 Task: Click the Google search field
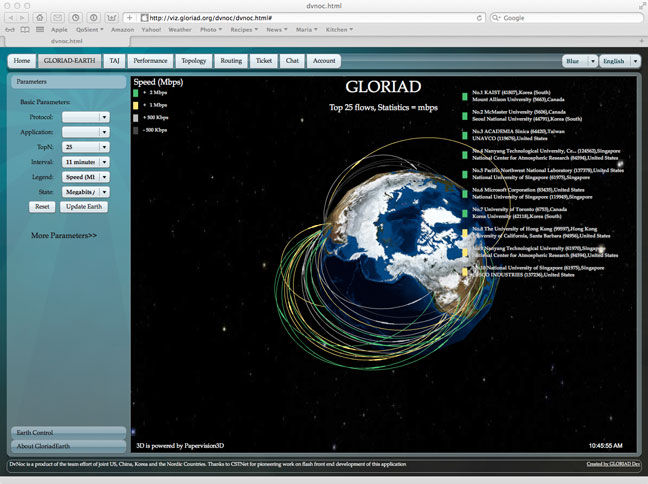coord(567,18)
